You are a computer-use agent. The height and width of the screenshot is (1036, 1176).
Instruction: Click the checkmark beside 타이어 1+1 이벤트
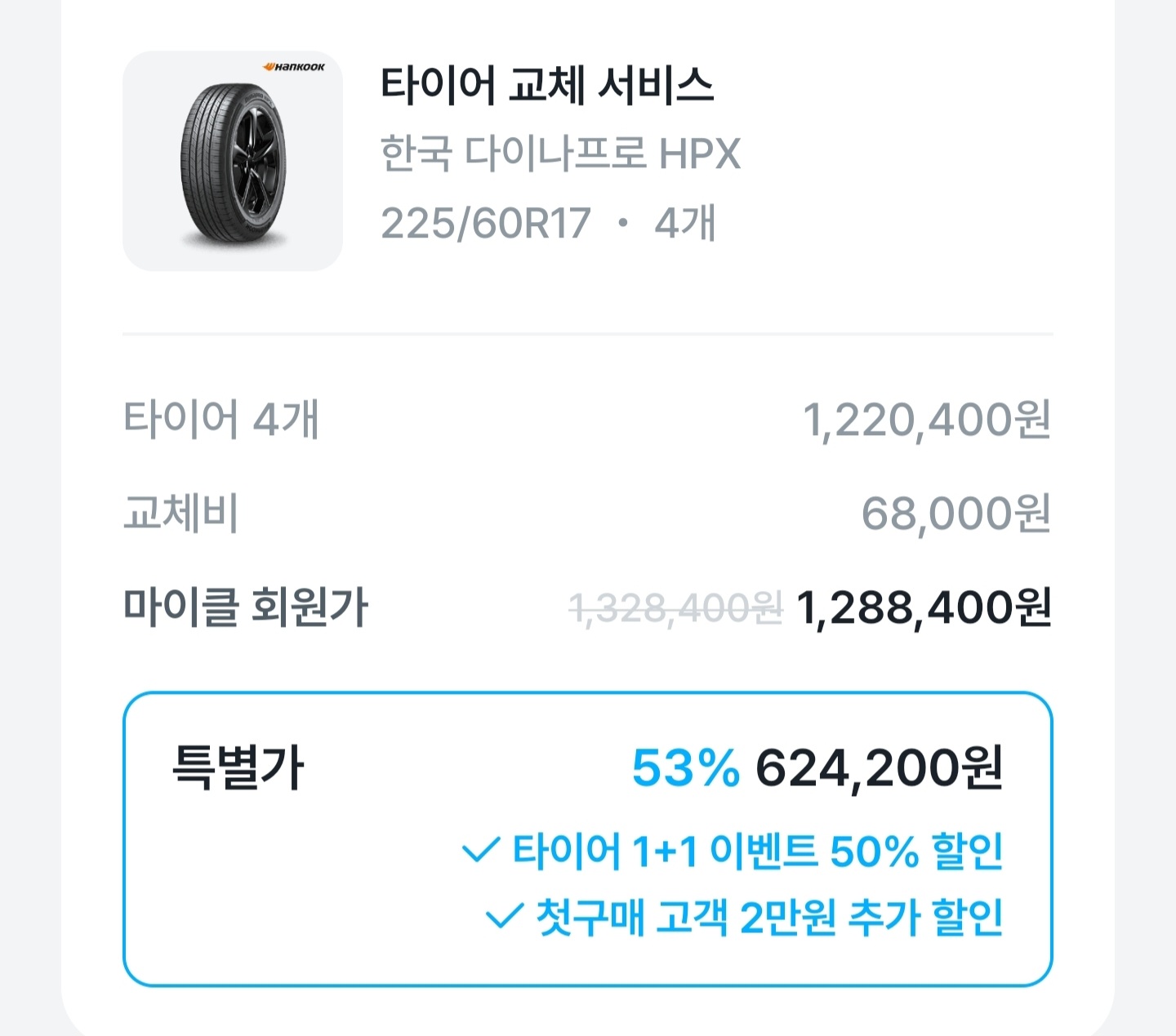(x=480, y=851)
